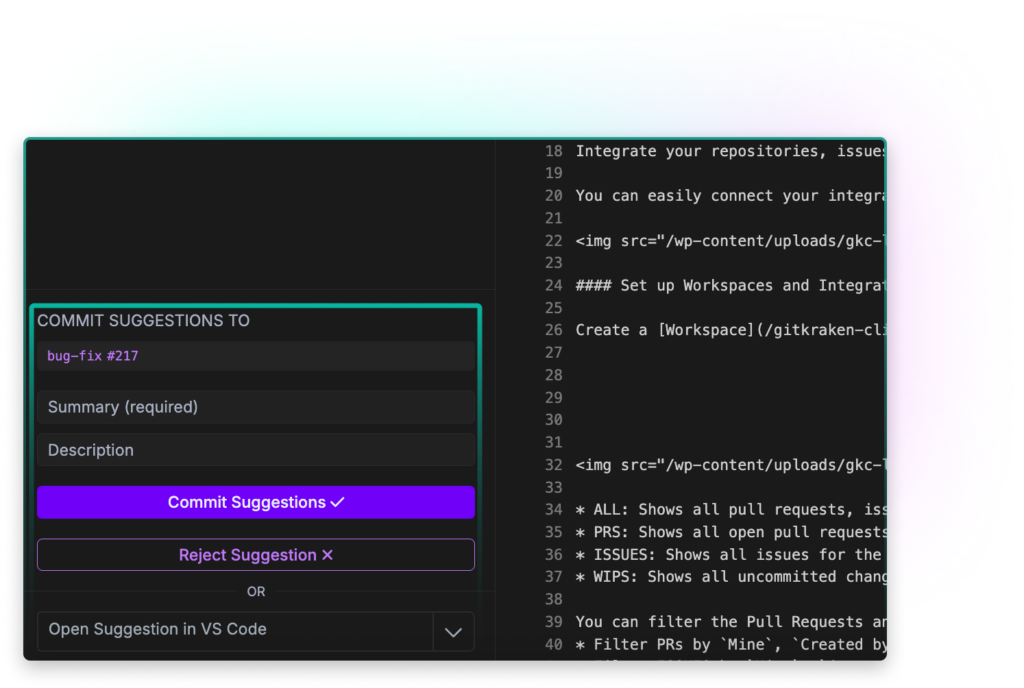Click line number 30 in gutter
The height and width of the screenshot is (688, 1024).
point(553,420)
